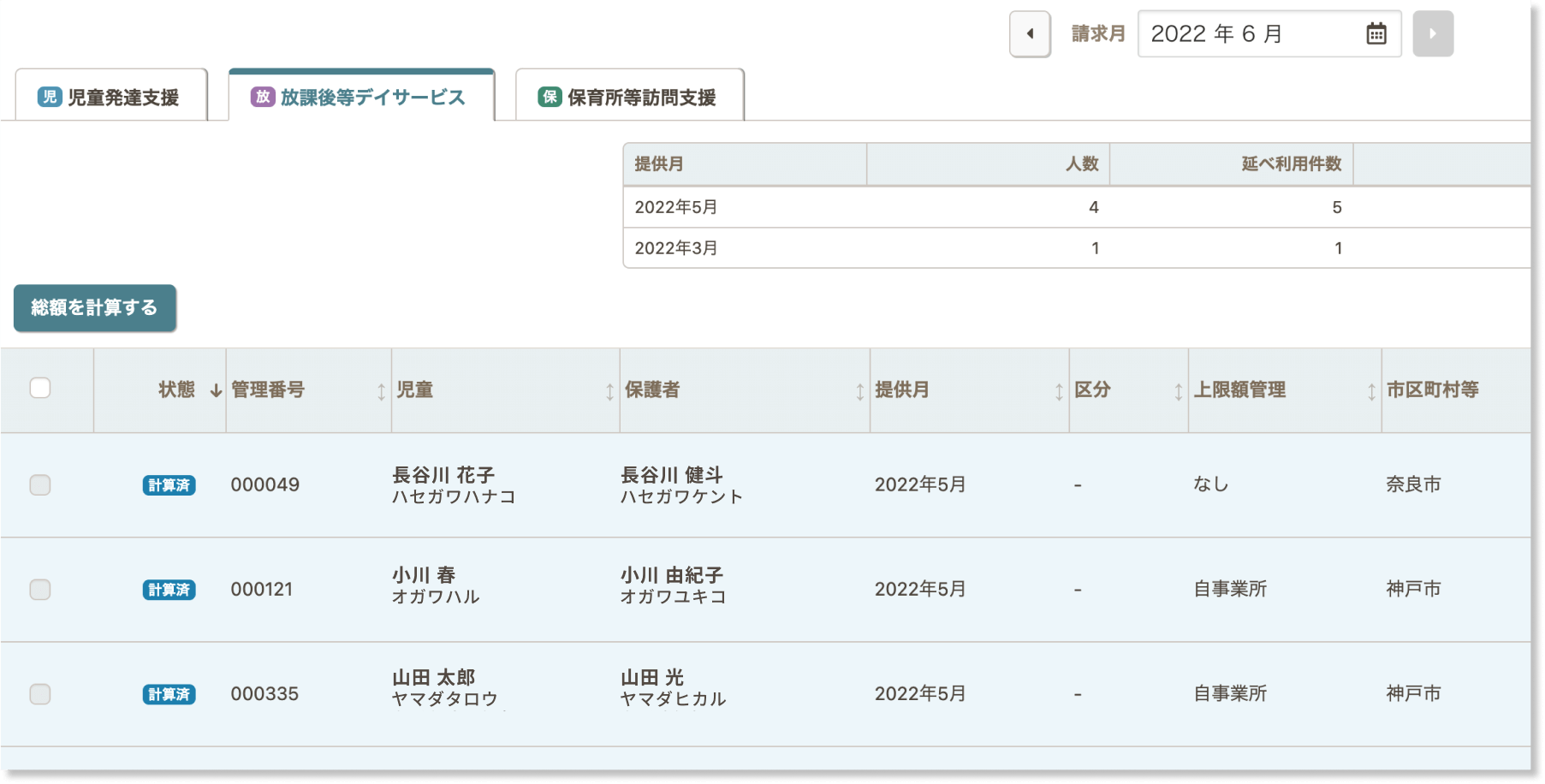Sort by 状態 column arrow
The height and width of the screenshot is (784, 1545).
216,390
